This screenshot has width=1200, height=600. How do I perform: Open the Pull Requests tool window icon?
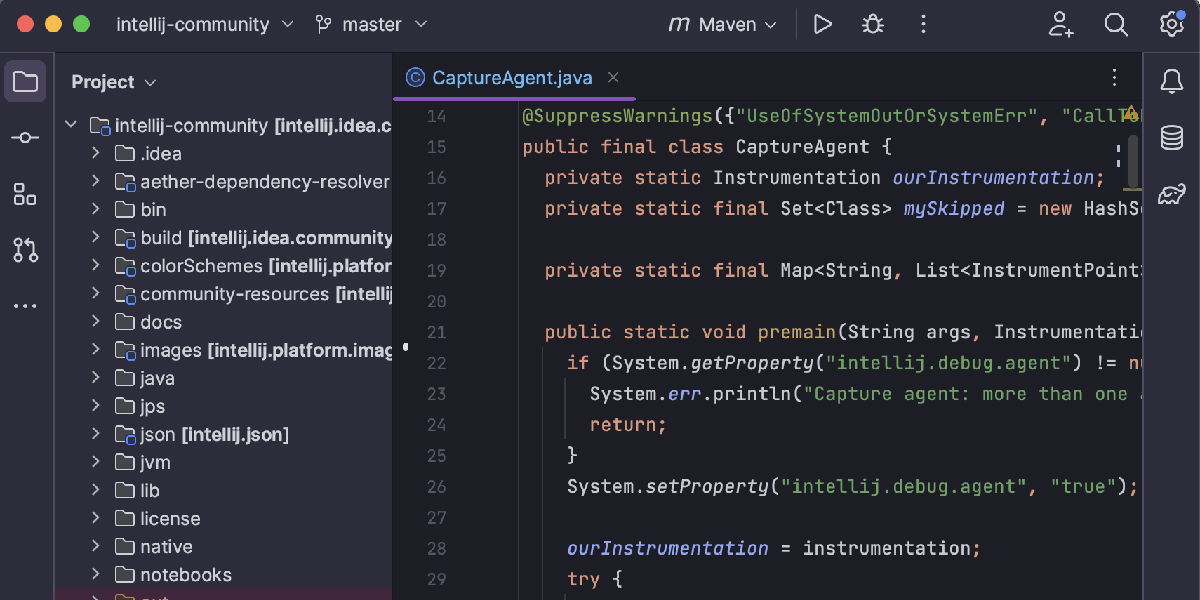pos(25,250)
